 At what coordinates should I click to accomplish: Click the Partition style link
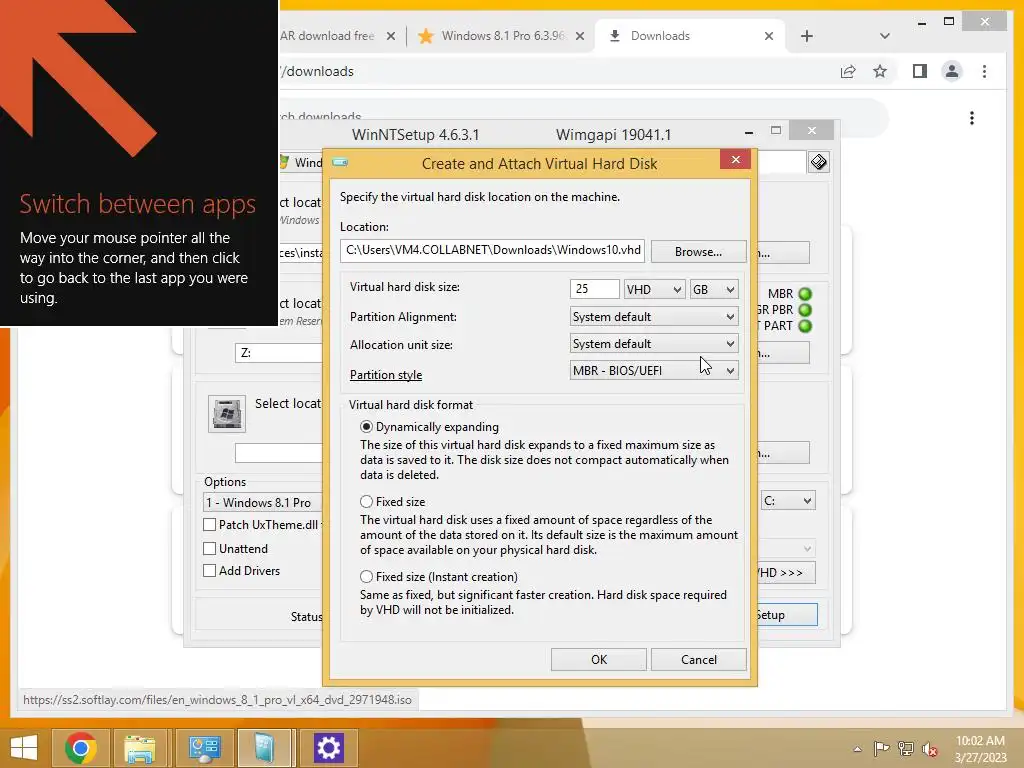386,375
